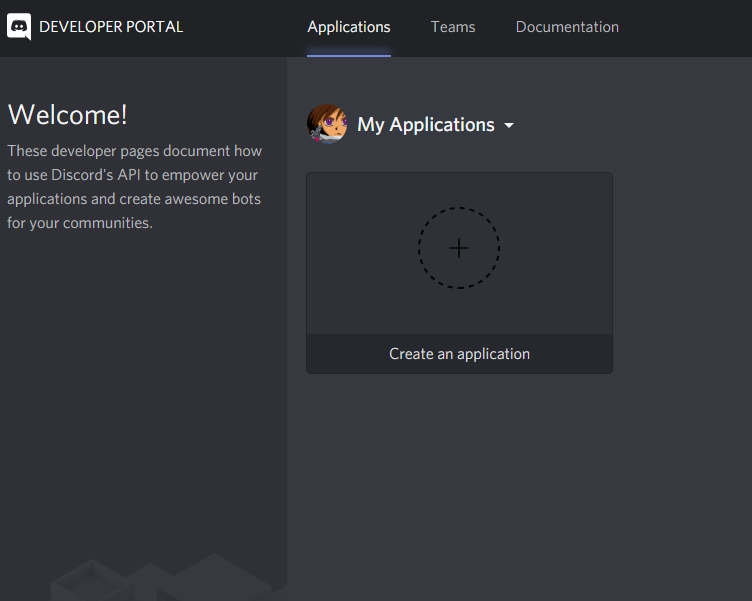Click the Create an application label
The width and height of the screenshot is (752, 601).
pos(459,354)
